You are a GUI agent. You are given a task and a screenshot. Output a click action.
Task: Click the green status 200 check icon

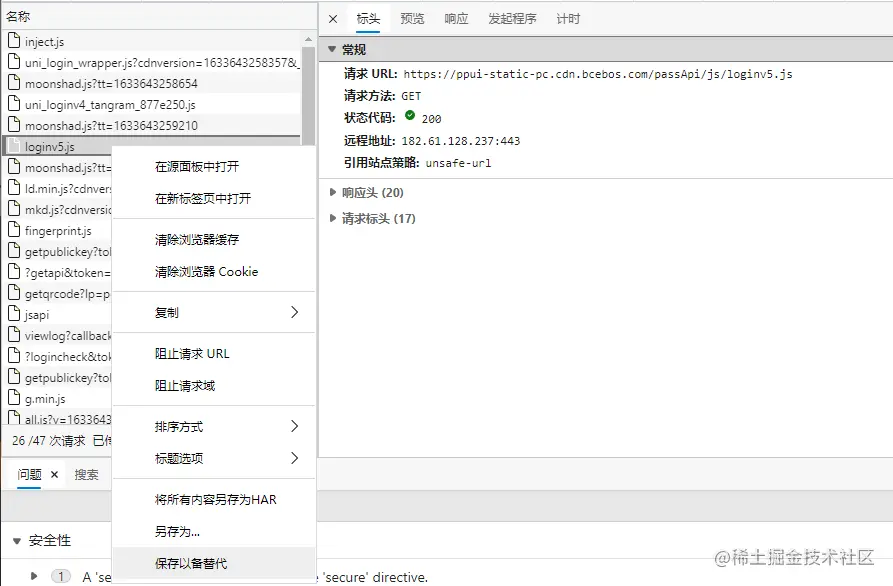pos(410,116)
